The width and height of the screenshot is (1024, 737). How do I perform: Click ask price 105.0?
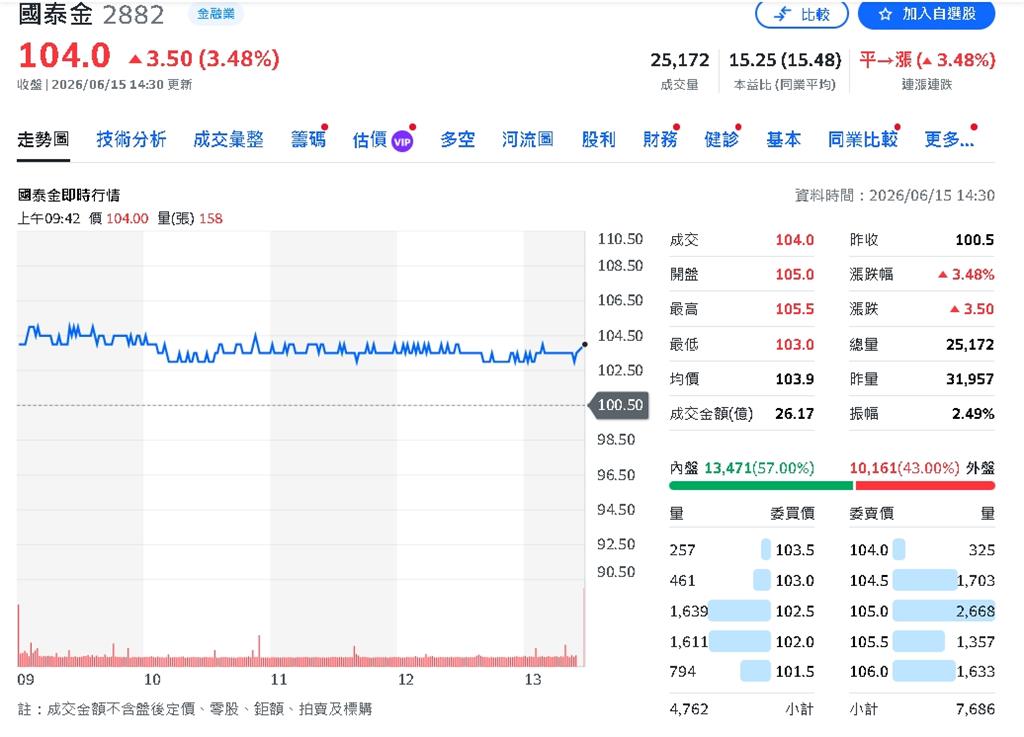(x=869, y=611)
